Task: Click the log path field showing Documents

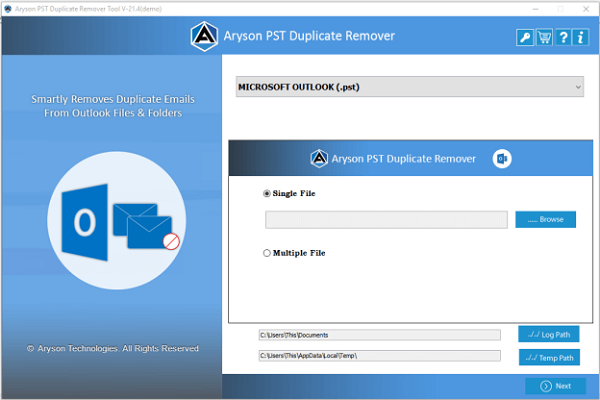Action: pos(380,335)
